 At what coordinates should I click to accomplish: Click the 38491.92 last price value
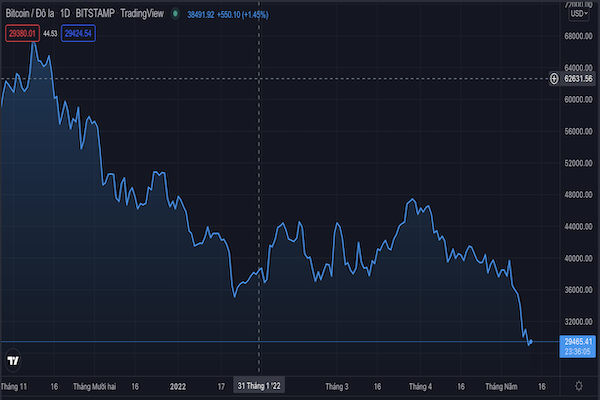click(208, 15)
